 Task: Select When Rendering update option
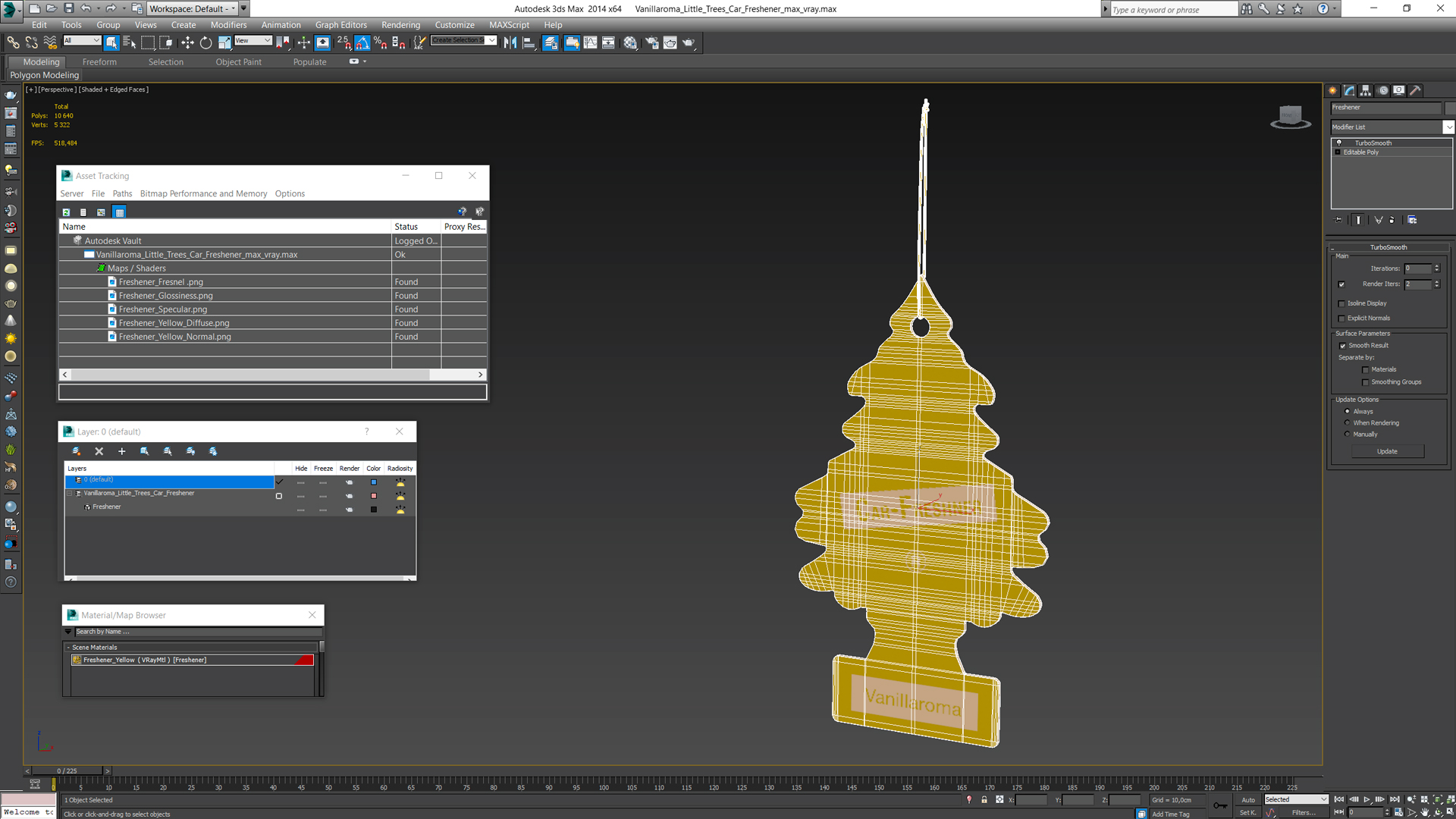point(1347,423)
